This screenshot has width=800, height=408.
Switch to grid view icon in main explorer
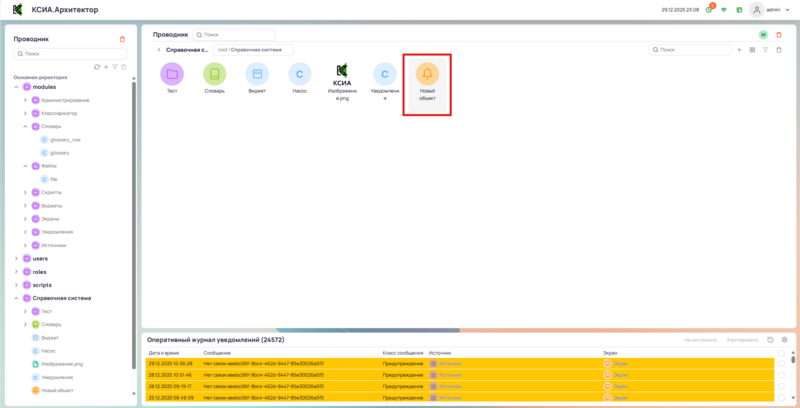click(751, 49)
